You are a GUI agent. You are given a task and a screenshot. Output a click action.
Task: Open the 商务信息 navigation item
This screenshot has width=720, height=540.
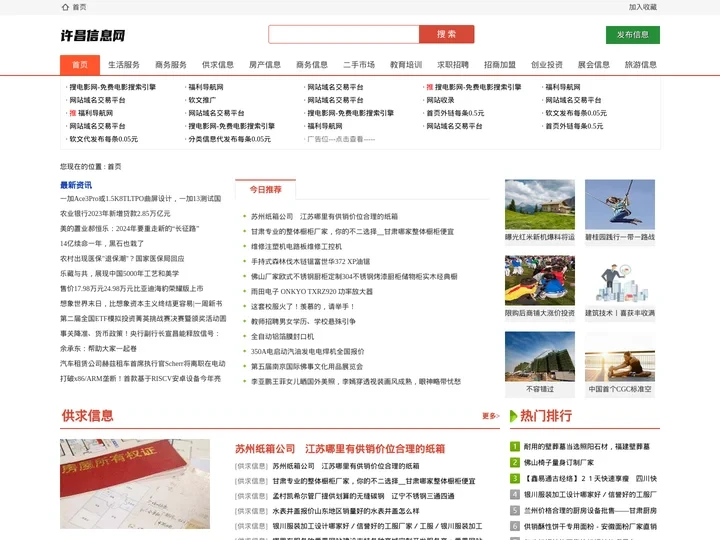tap(312, 65)
